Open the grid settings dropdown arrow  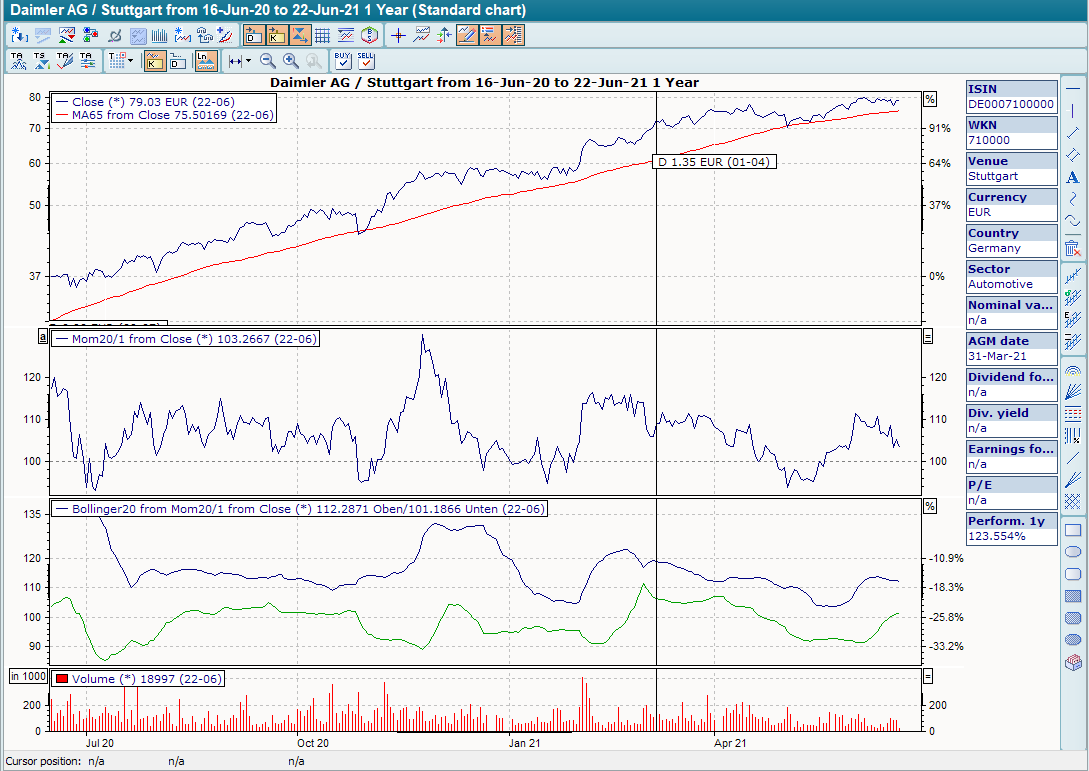[129, 61]
